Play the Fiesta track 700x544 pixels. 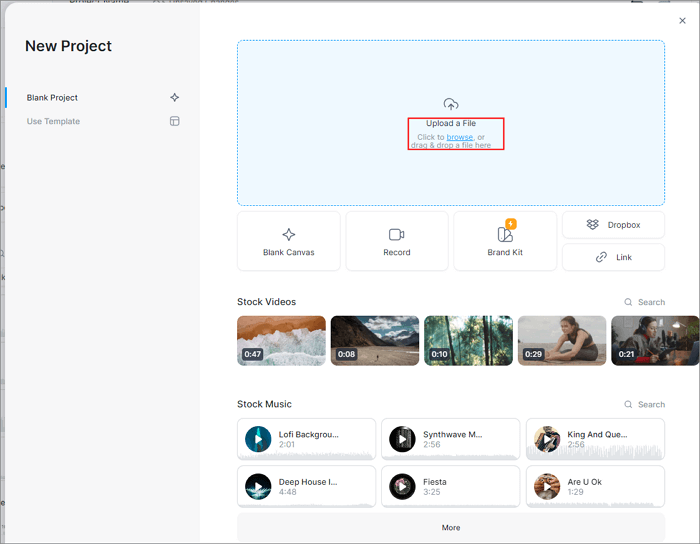[402, 486]
